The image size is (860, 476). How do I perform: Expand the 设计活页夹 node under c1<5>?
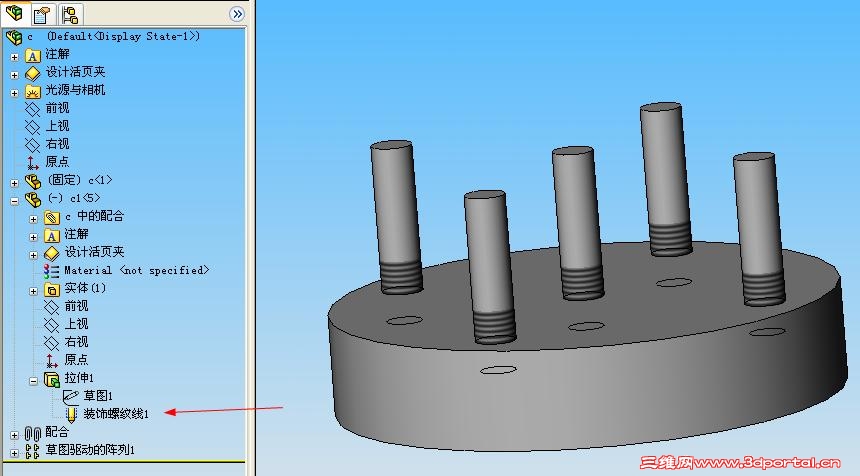click(33, 255)
